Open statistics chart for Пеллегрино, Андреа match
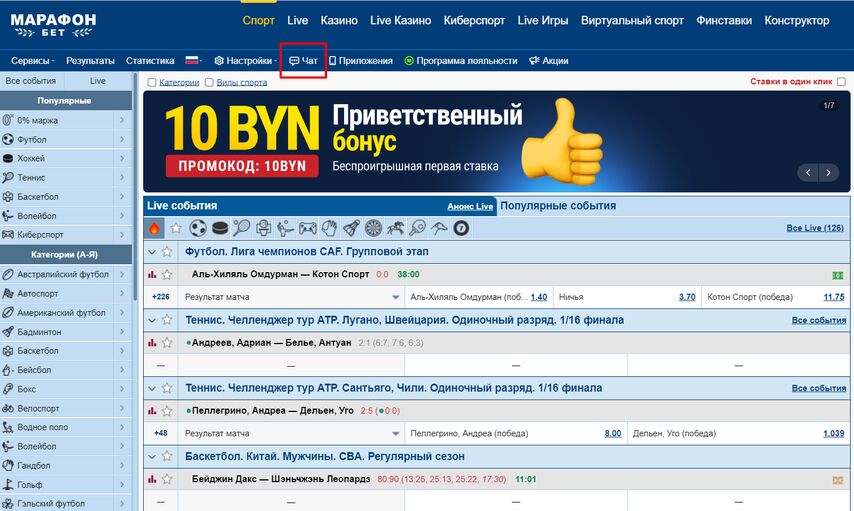 click(x=152, y=411)
